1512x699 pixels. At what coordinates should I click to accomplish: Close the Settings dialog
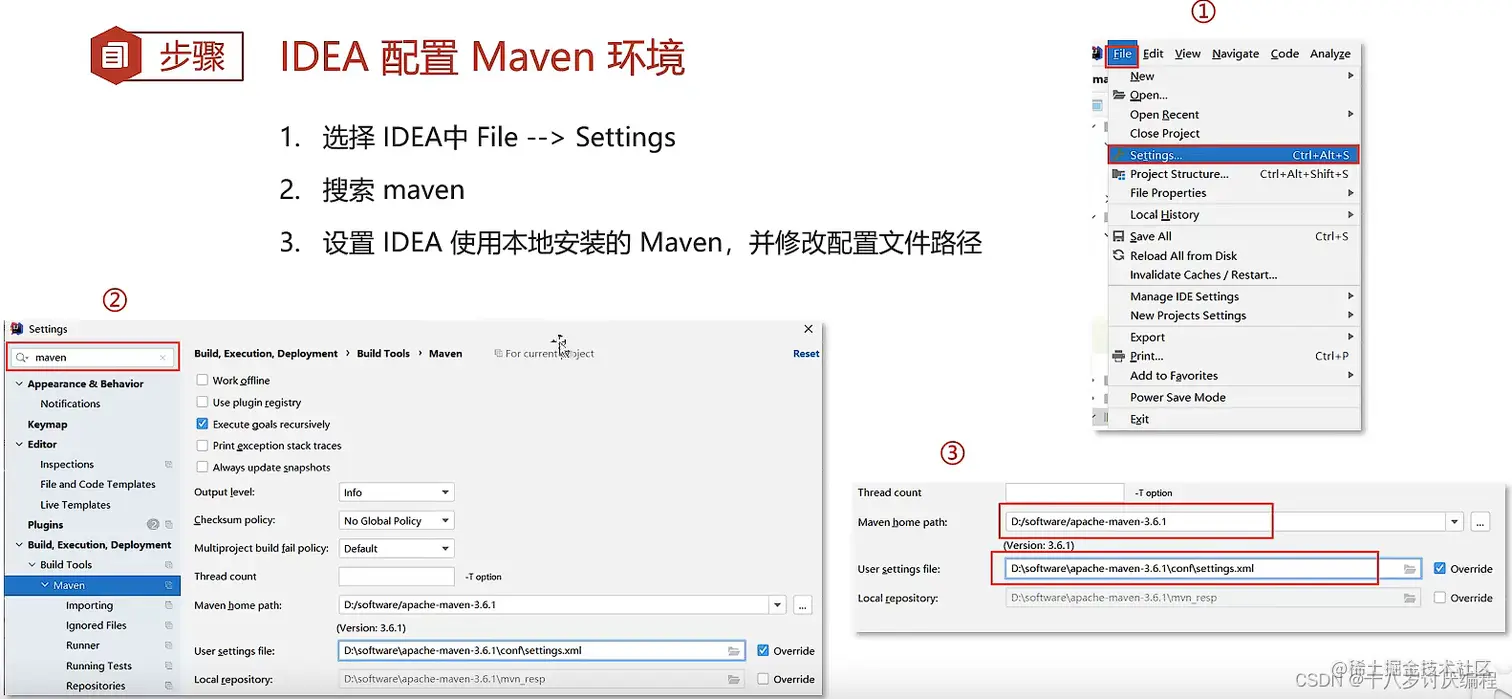[808, 329]
